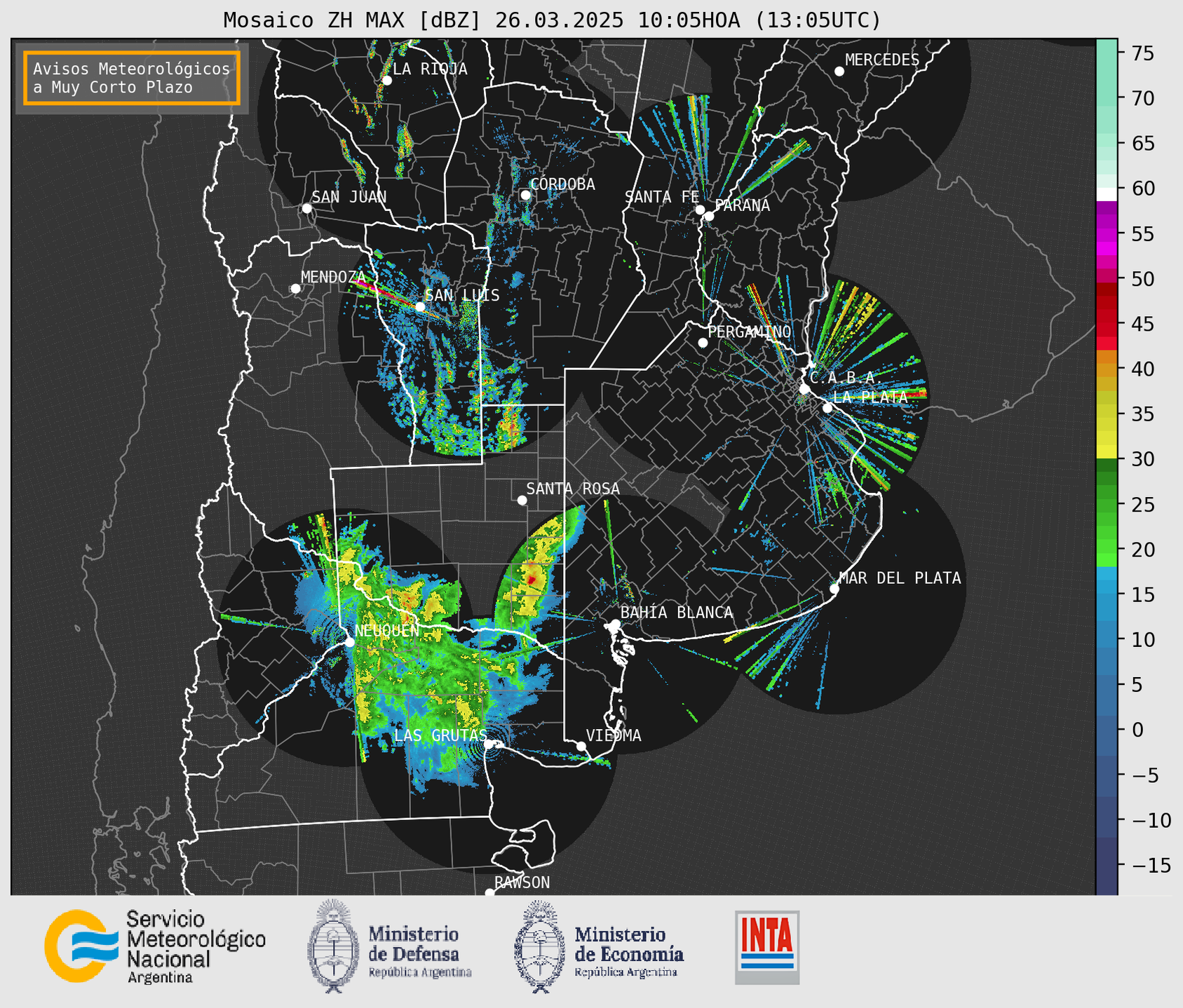This screenshot has width=1183, height=1008.
Task: Select the MENDOZA city marker
Action: [295, 289]
